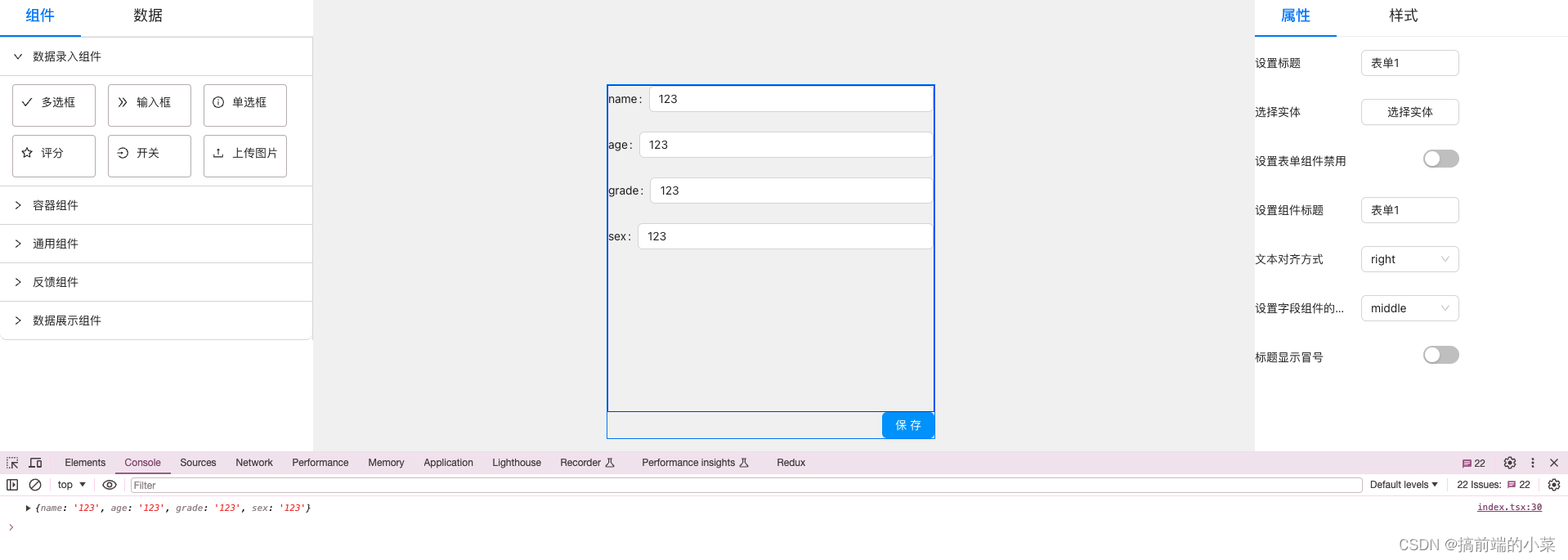Viewport: 1568px width, 560px height.
Task: Select the 多选框 component button
Action: tap(54, 105)
